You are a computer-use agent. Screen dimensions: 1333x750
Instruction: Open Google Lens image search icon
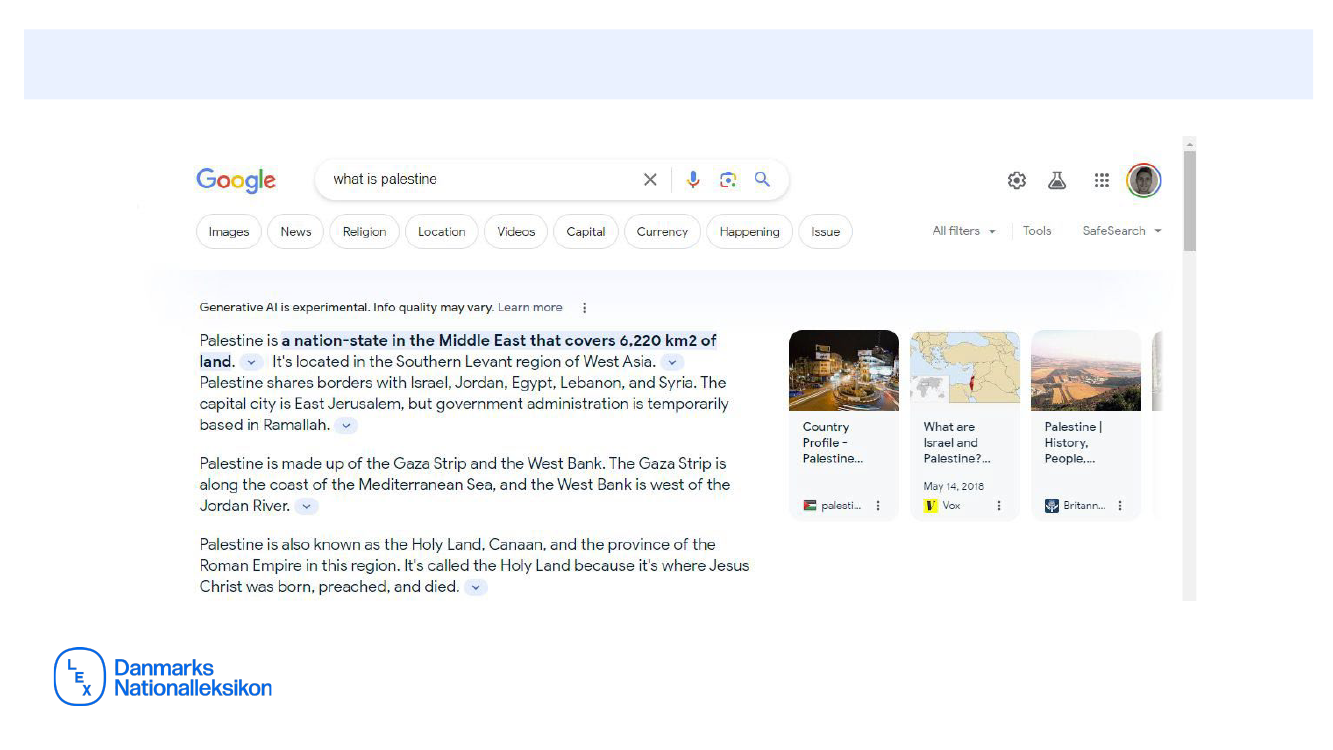coord(728,180)
